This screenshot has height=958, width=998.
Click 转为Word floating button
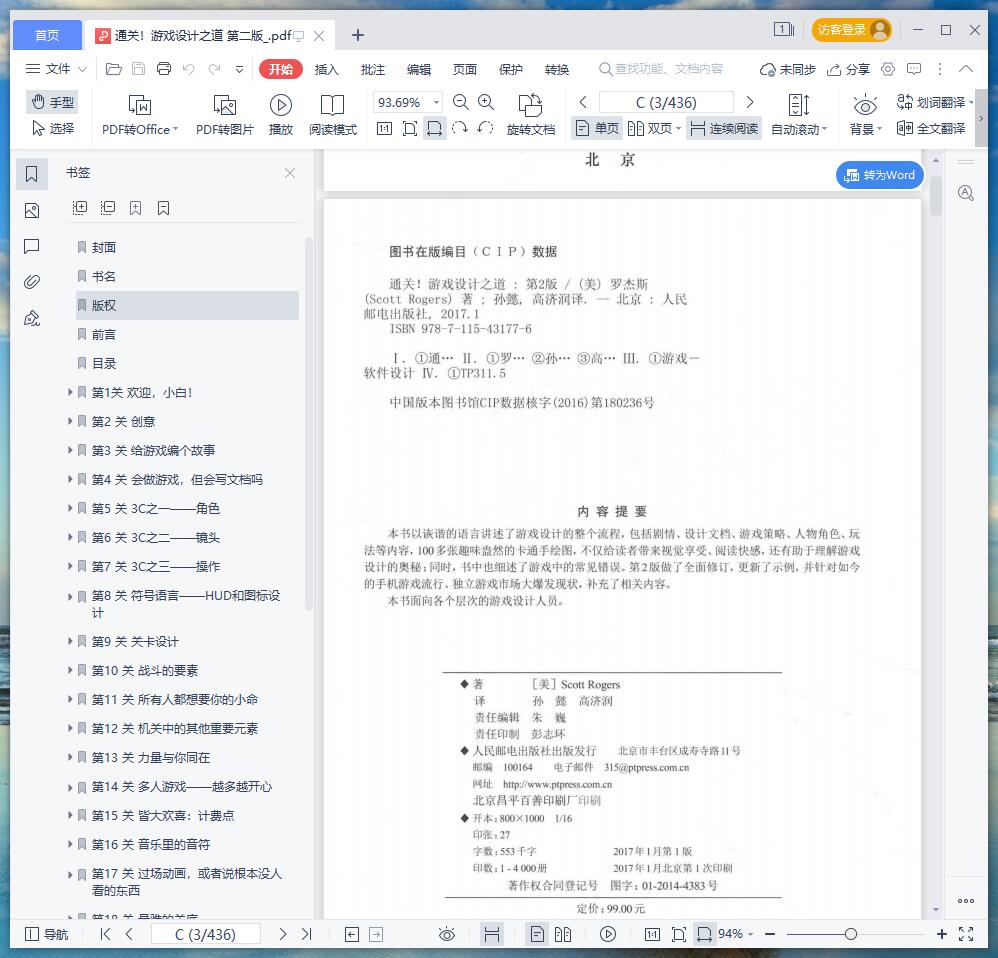click(880, 175)
